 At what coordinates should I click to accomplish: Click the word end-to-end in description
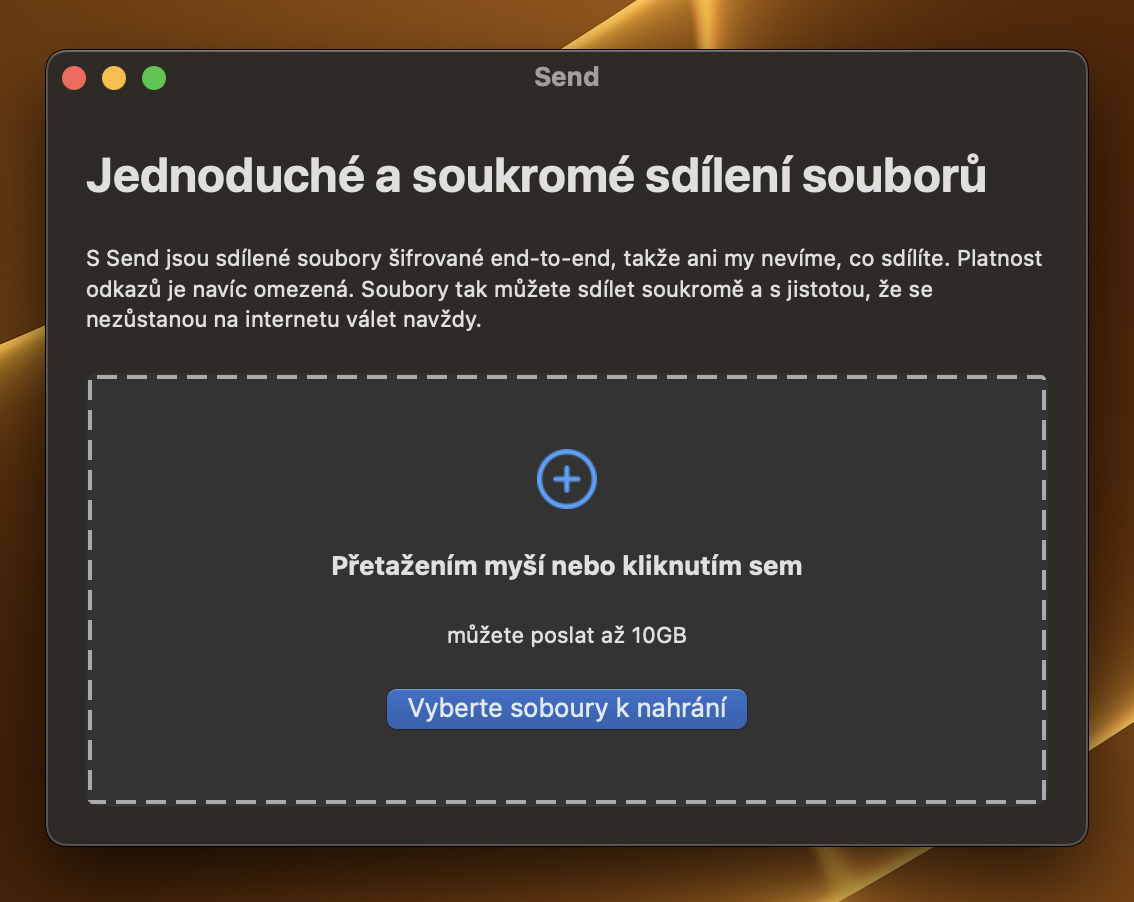[551, 258]
